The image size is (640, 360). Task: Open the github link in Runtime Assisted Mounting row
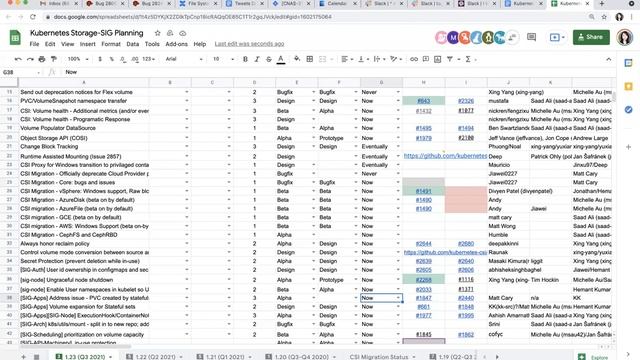445,156
